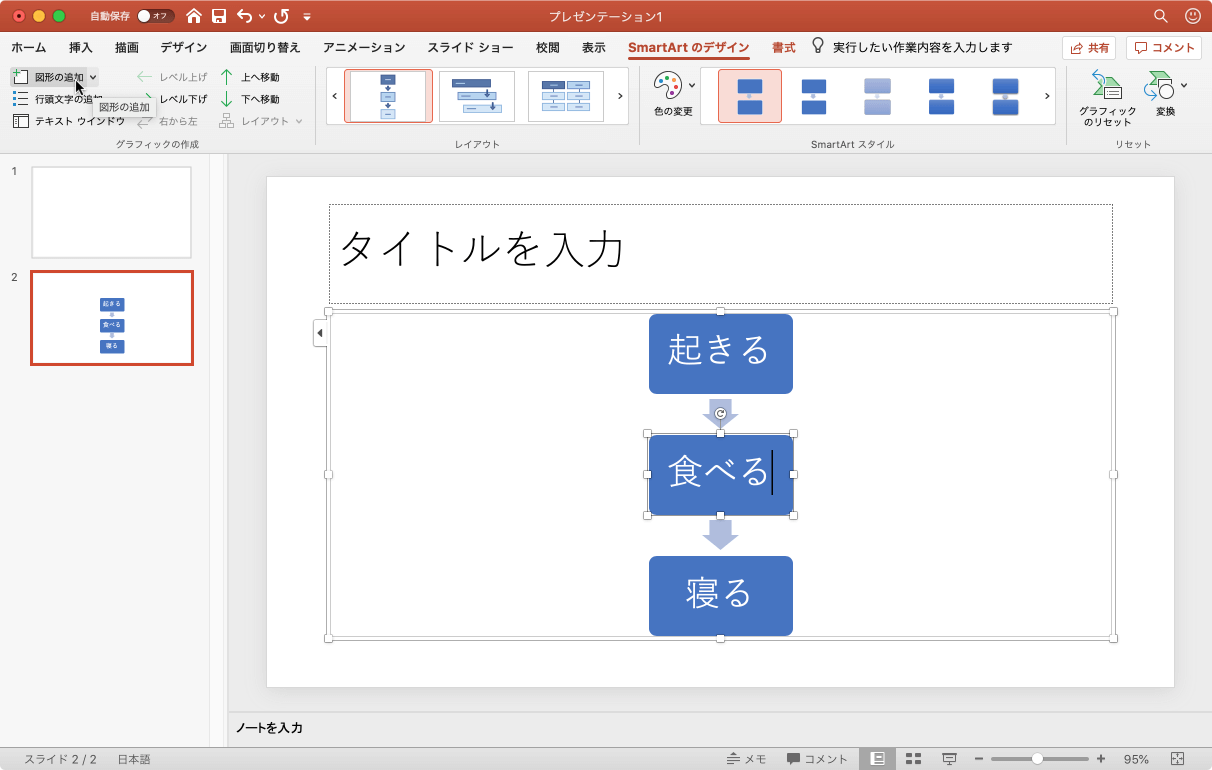Click the 行頭文字の追加 bullet icon
This screenshot has width=1212, height=770.
tap(19, 98)
